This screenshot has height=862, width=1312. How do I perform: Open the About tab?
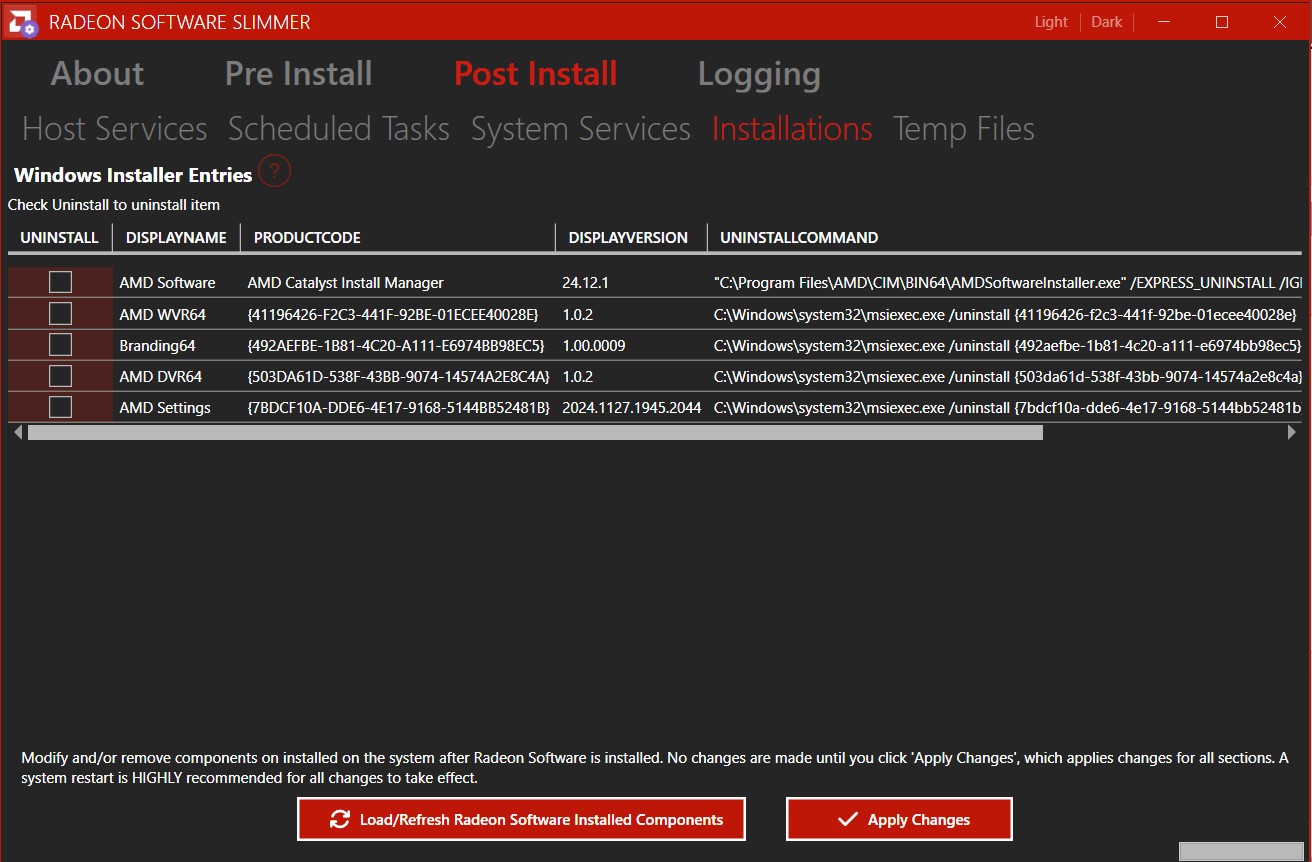pyautogui.click(x=97, y=73)
